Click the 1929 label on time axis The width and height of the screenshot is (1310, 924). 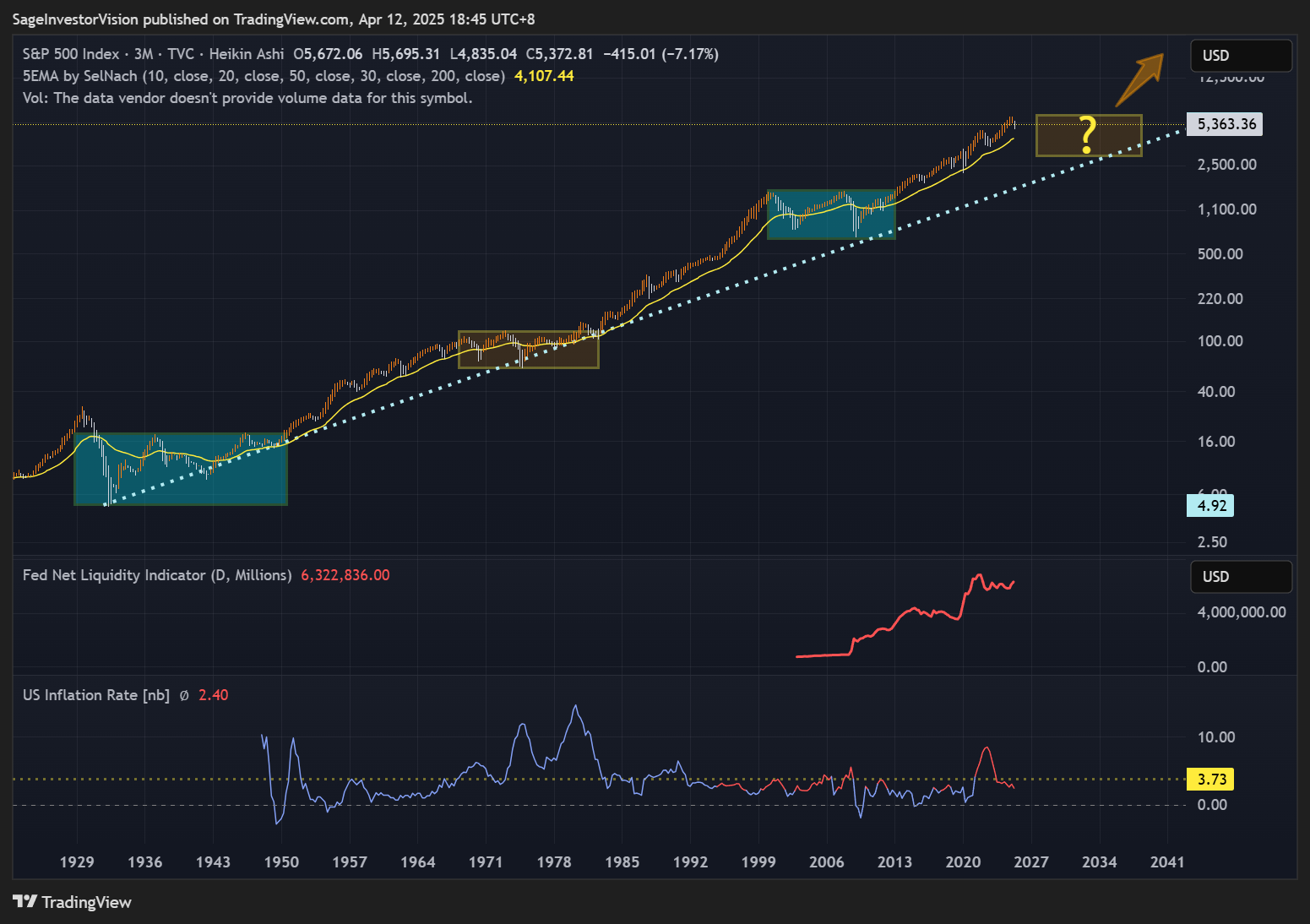(77, 862)
